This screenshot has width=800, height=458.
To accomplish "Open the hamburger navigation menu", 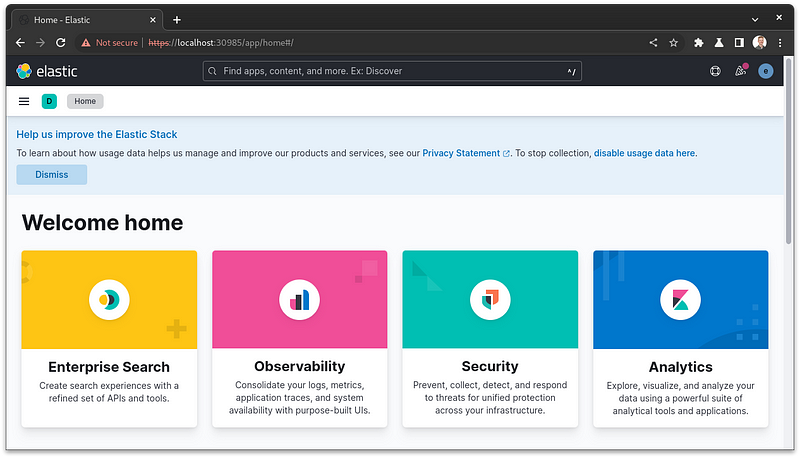I will coord(24,101).
